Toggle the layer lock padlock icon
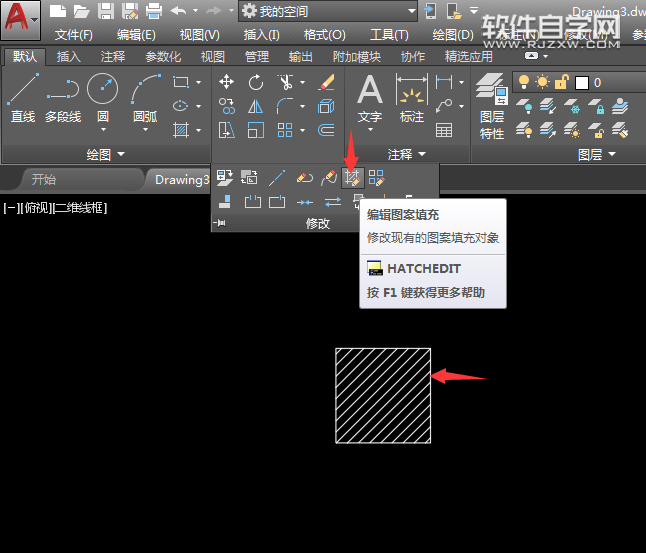 [x=562, y=83]
